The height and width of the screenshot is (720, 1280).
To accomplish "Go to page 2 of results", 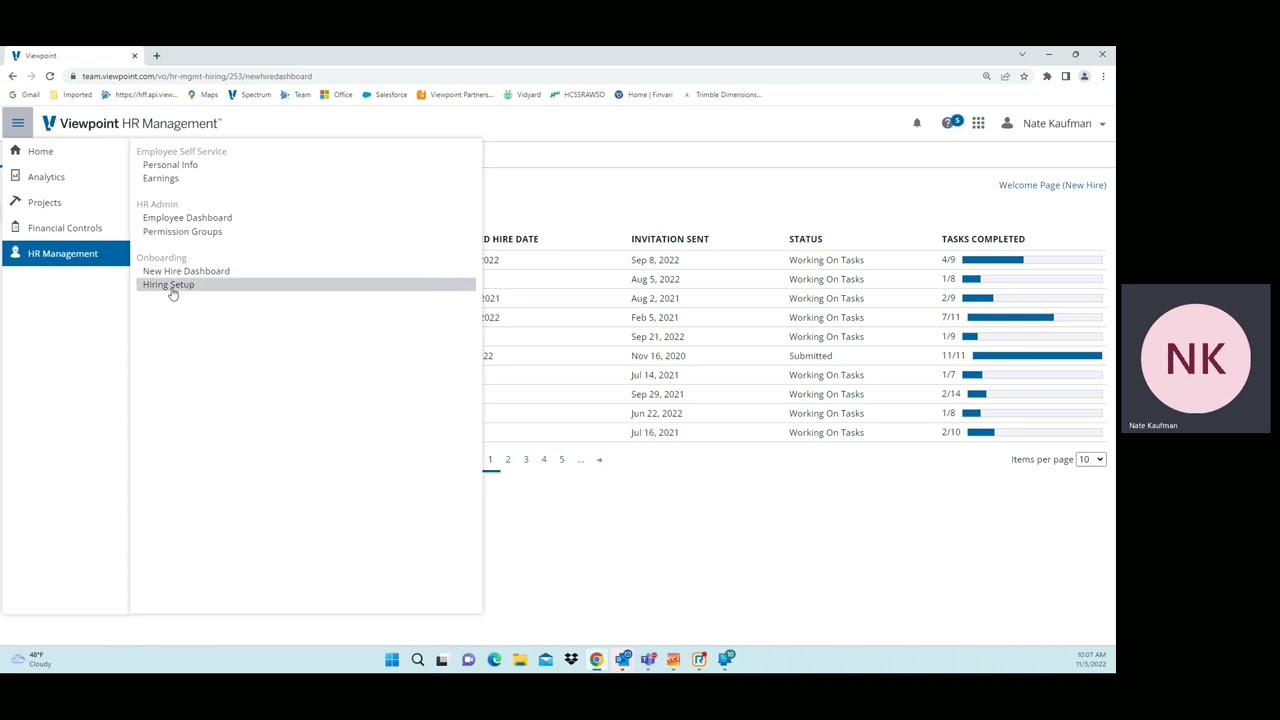I will pyautogui.click(x=508, y=459).
